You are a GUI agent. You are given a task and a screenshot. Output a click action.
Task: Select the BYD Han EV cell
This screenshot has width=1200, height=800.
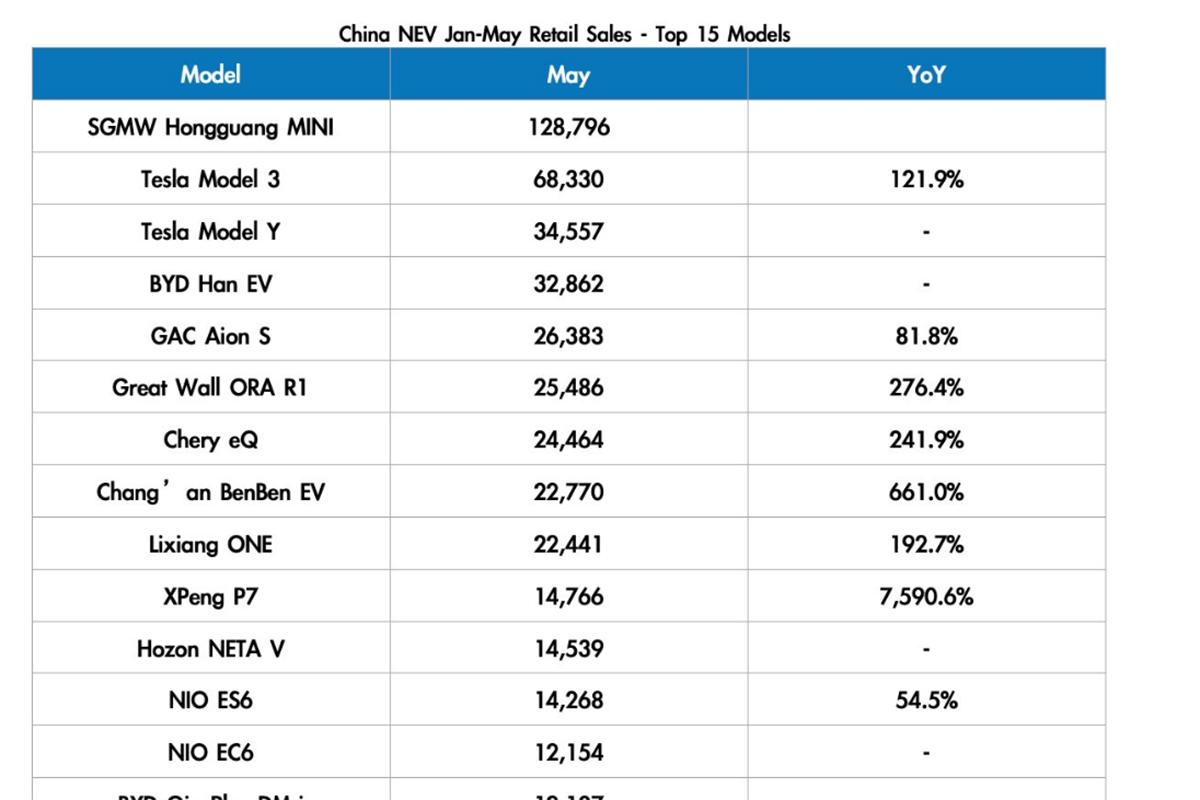211,284
